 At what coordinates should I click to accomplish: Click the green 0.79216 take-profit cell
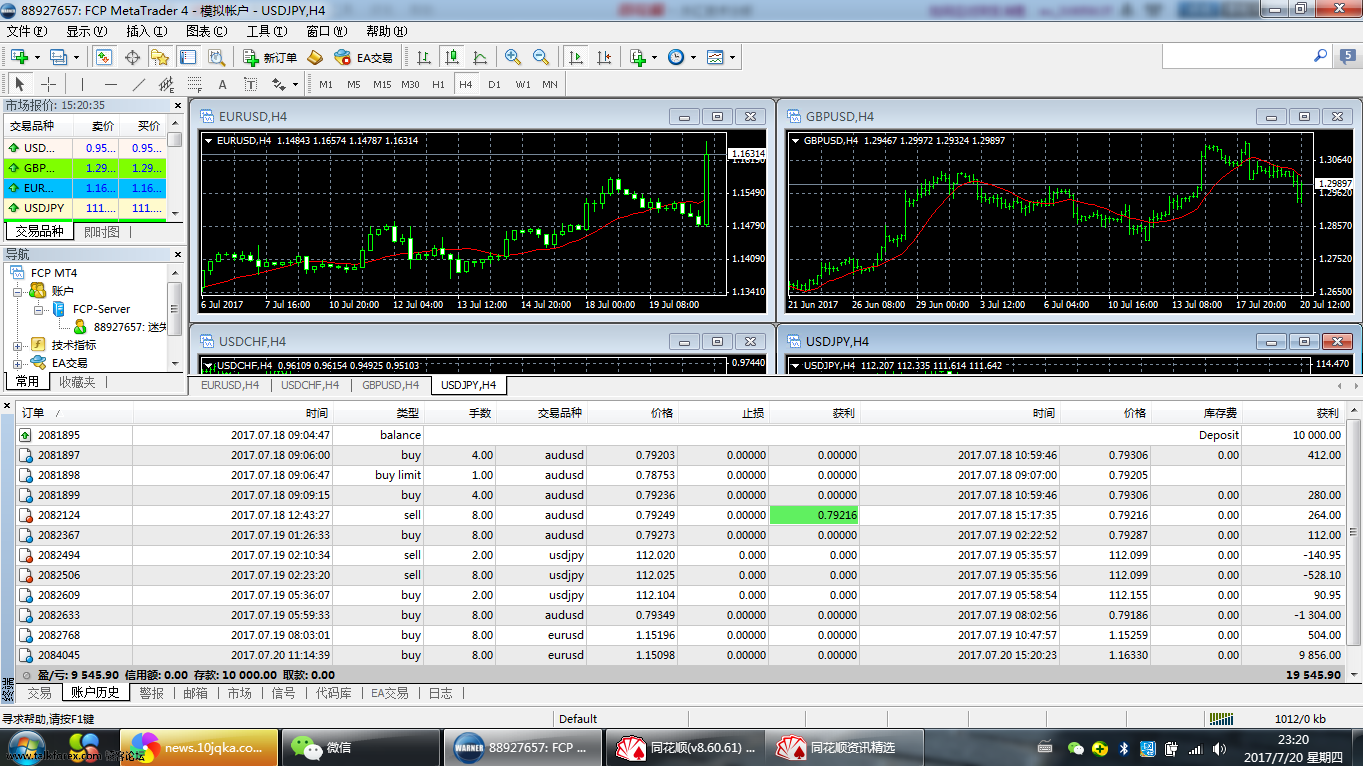click(x=815, y=515)
